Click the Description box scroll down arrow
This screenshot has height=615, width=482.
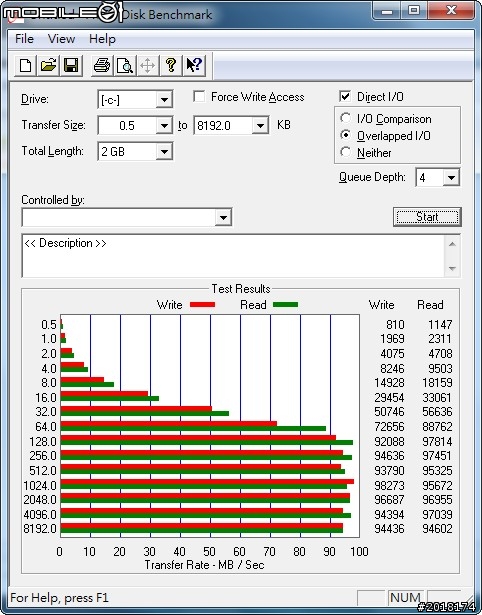click(452, 268)
